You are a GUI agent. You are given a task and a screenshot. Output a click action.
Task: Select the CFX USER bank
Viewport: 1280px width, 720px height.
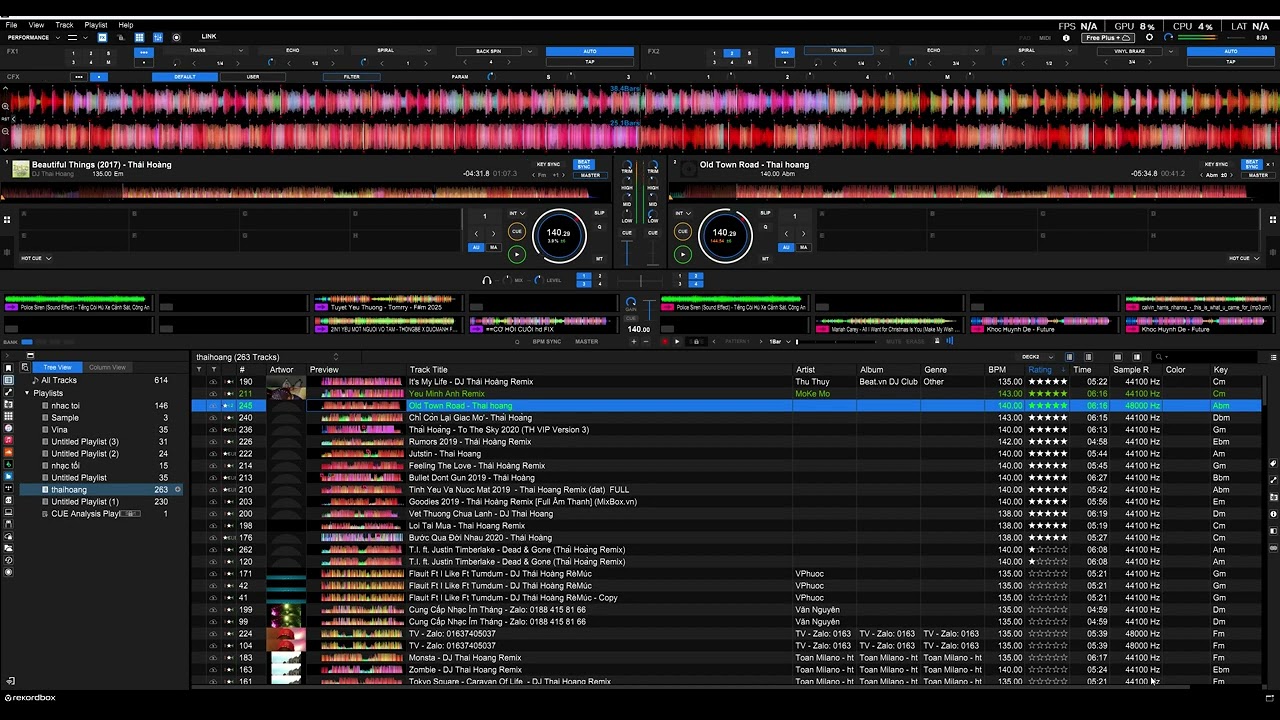click(x=253, y=77)
